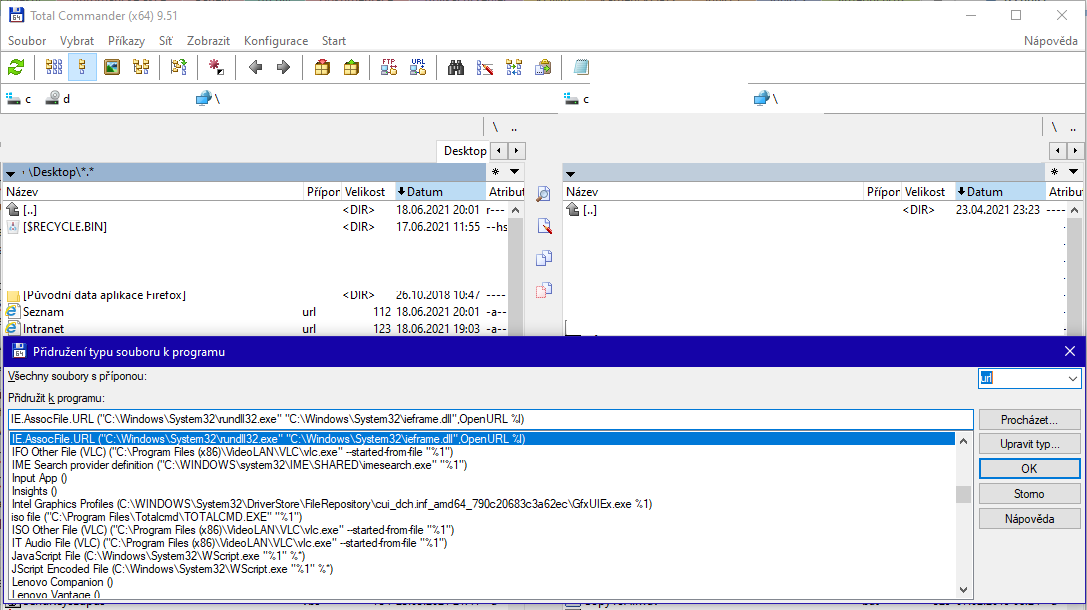The height and width of the screenshot is (610, 1087).
Task: Switch to brief file list view
Action: pyautogui.click(x=54, y=68)
